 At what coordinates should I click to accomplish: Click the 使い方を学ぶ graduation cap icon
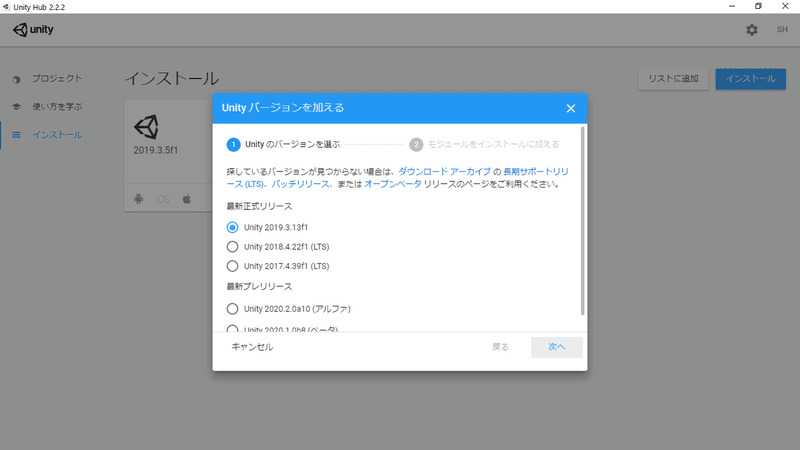coord(16,107)
